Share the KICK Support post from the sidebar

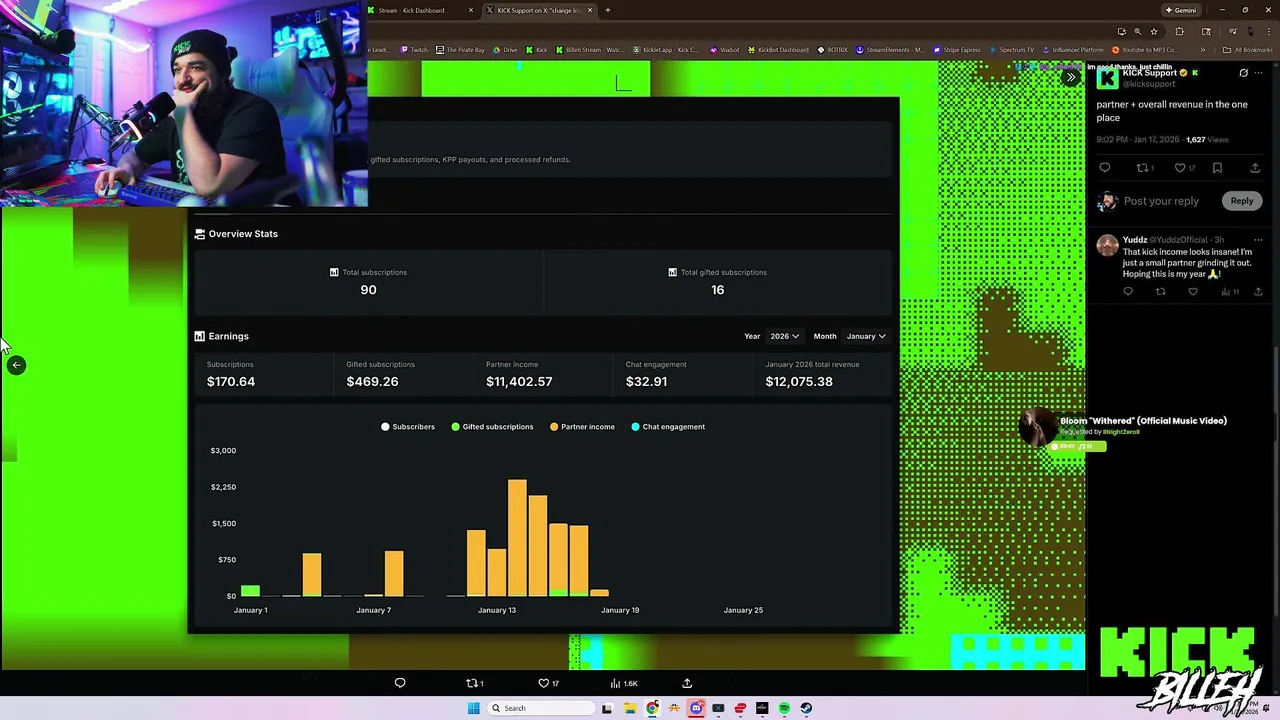click(1255, 168)
